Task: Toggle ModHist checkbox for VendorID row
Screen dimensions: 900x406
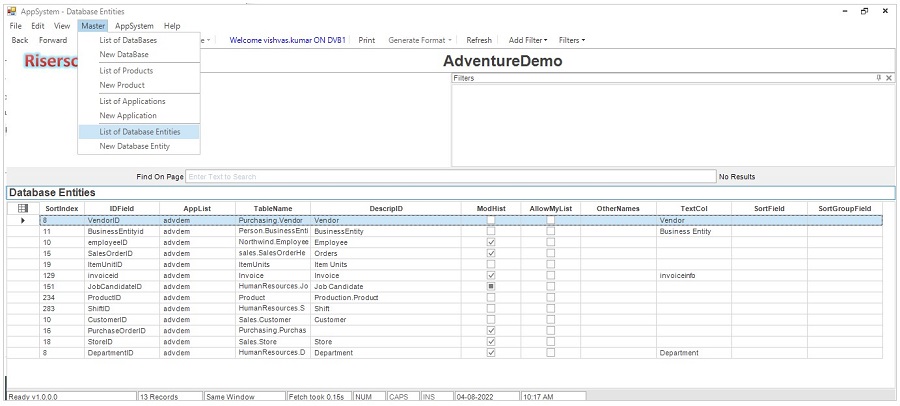Action: click(491, 220)
